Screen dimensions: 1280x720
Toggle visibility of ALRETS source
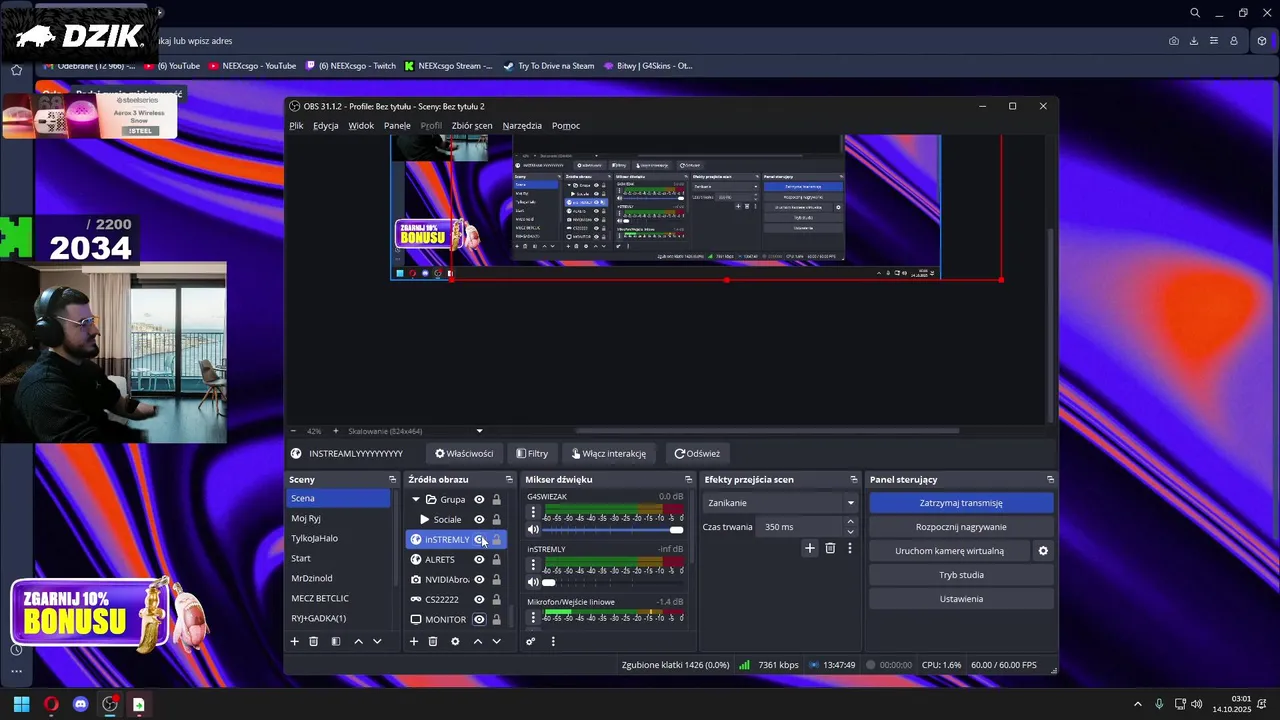(x=479, y=559)
